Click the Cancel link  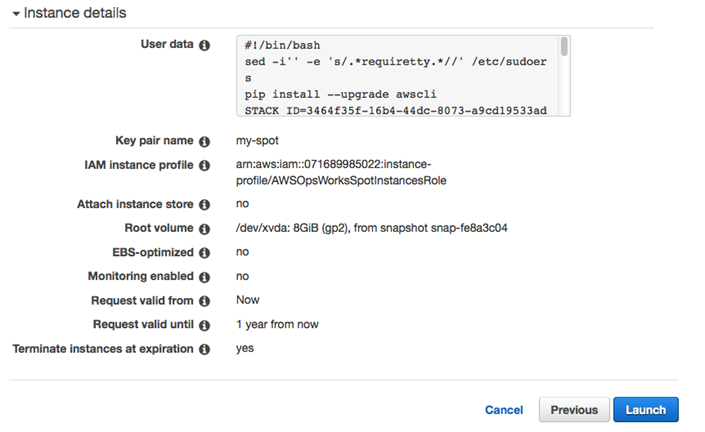[504, 410]
